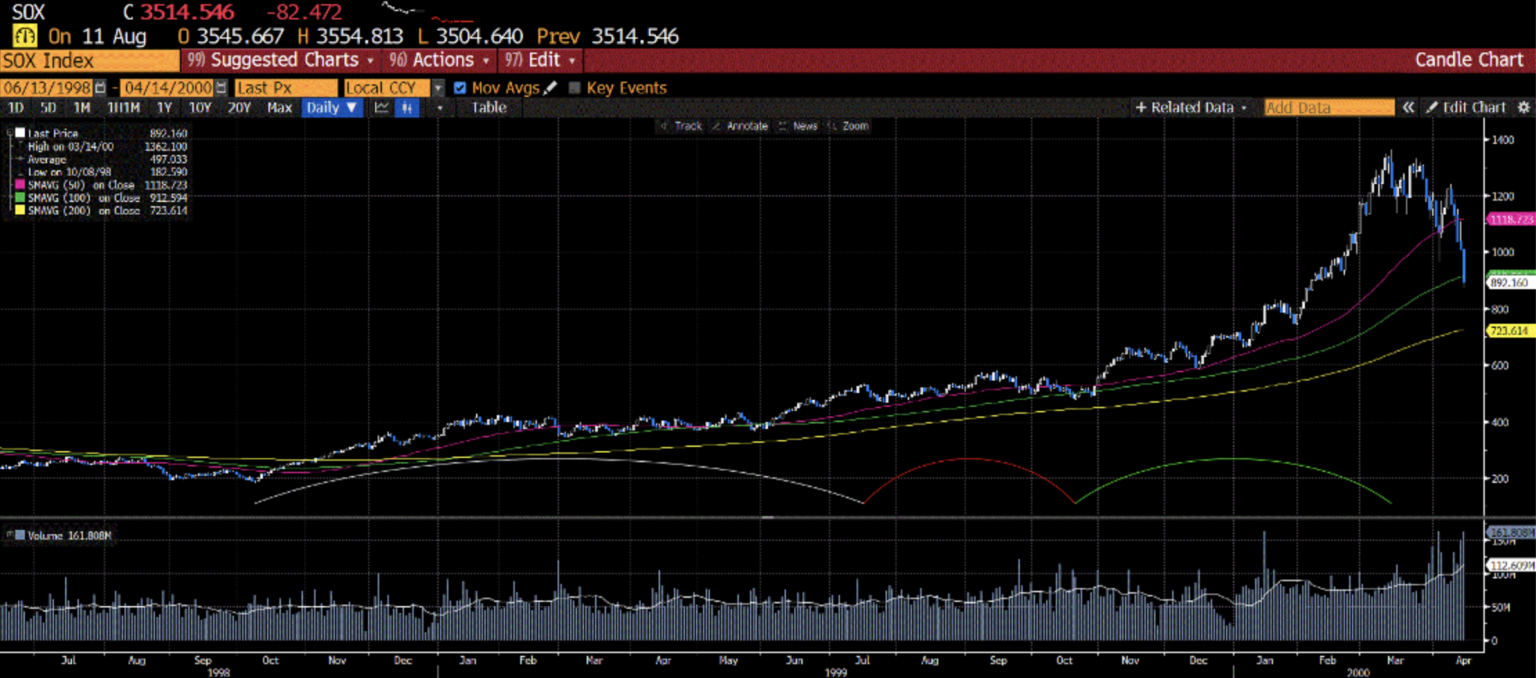
Task: Open the Local CCY currency dropdown
Action: [436, 88]
